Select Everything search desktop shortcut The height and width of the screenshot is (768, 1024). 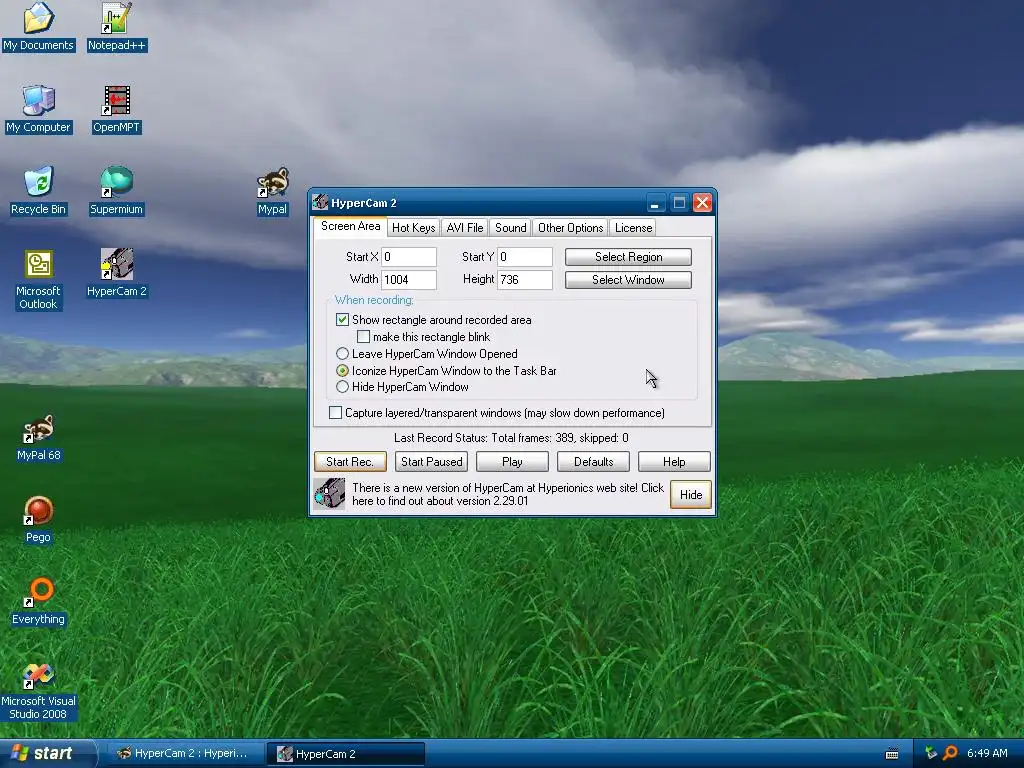point(38,601)
